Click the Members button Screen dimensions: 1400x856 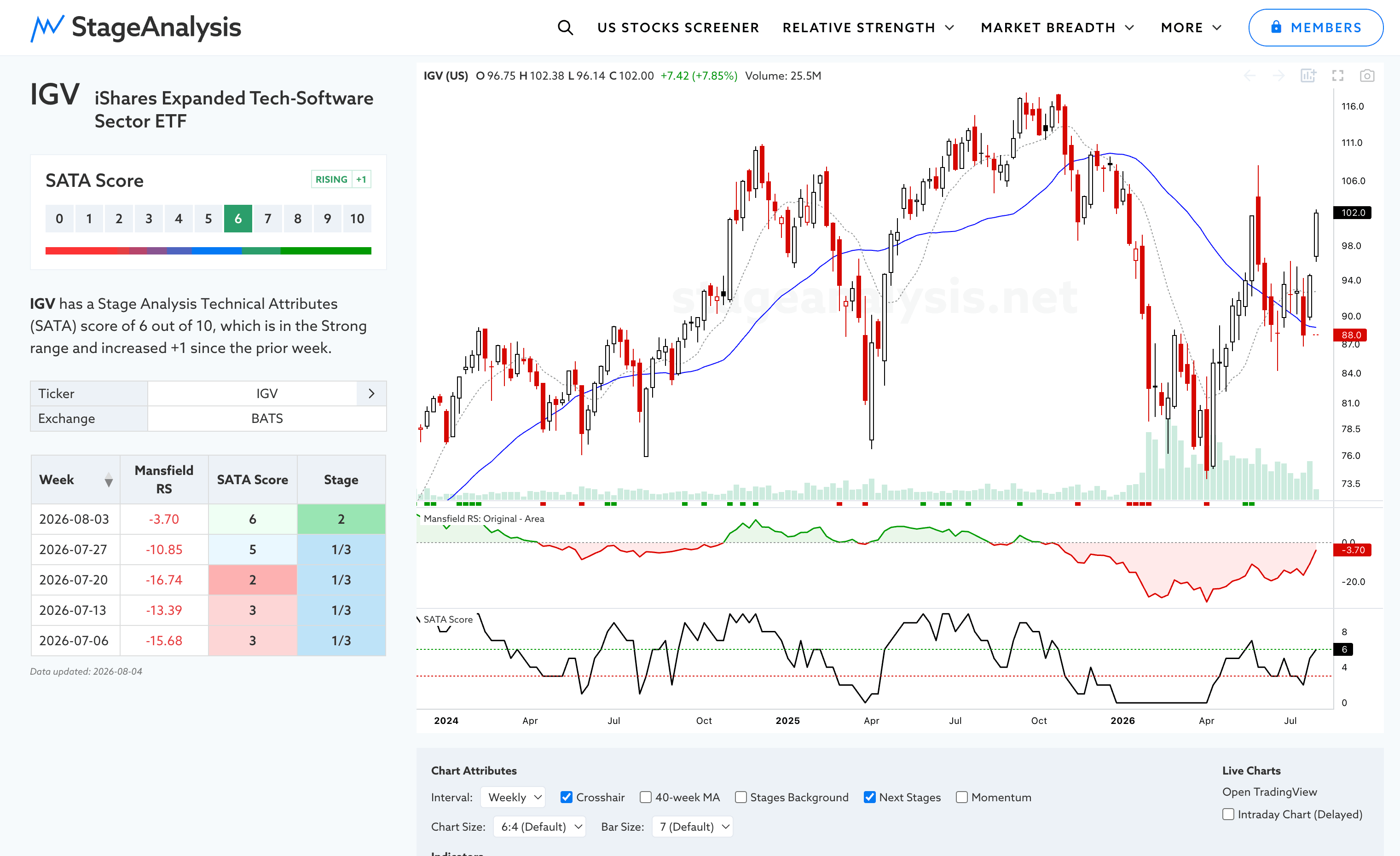(1315, 27)
